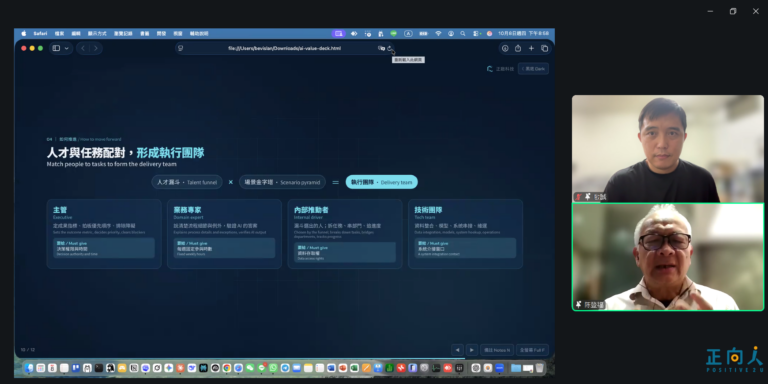Select the 技術團隊 Tech team card
The width and height of the screenshot is (768, 384).
point(465,234)
